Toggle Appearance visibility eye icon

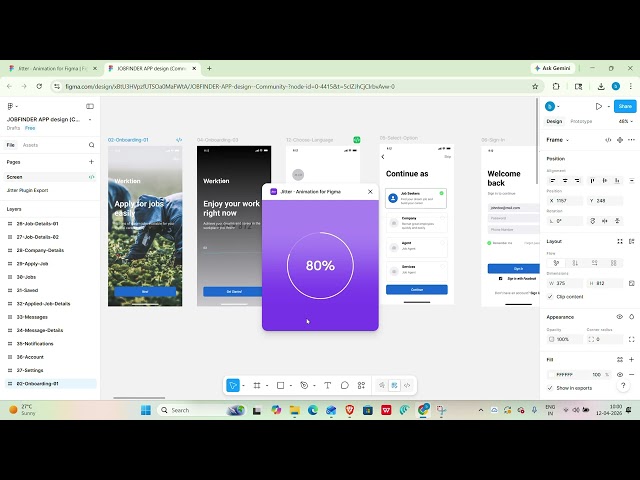[620, 317]
